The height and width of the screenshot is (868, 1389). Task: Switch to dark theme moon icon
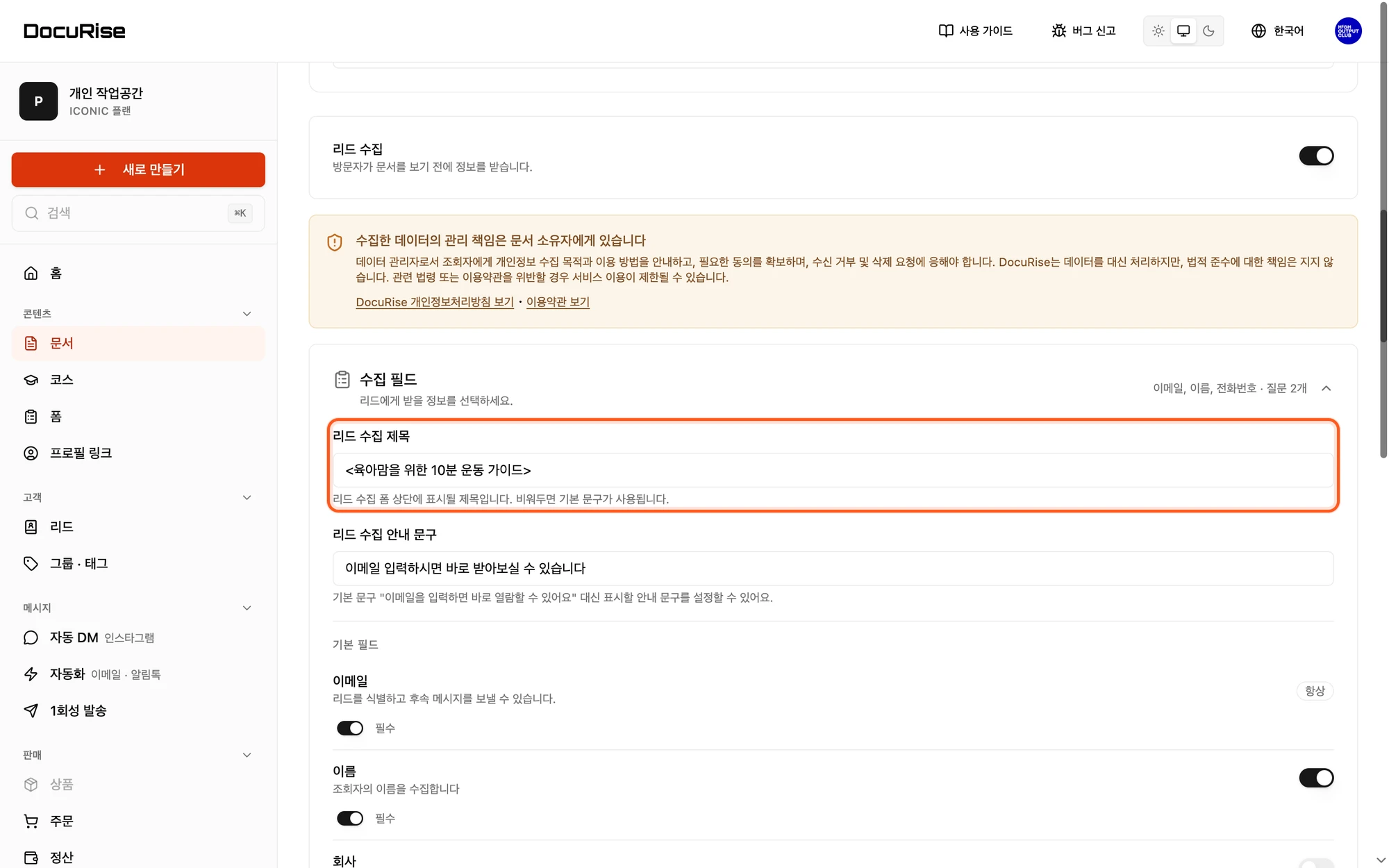pyautogui.click(x=1208, y=31)
